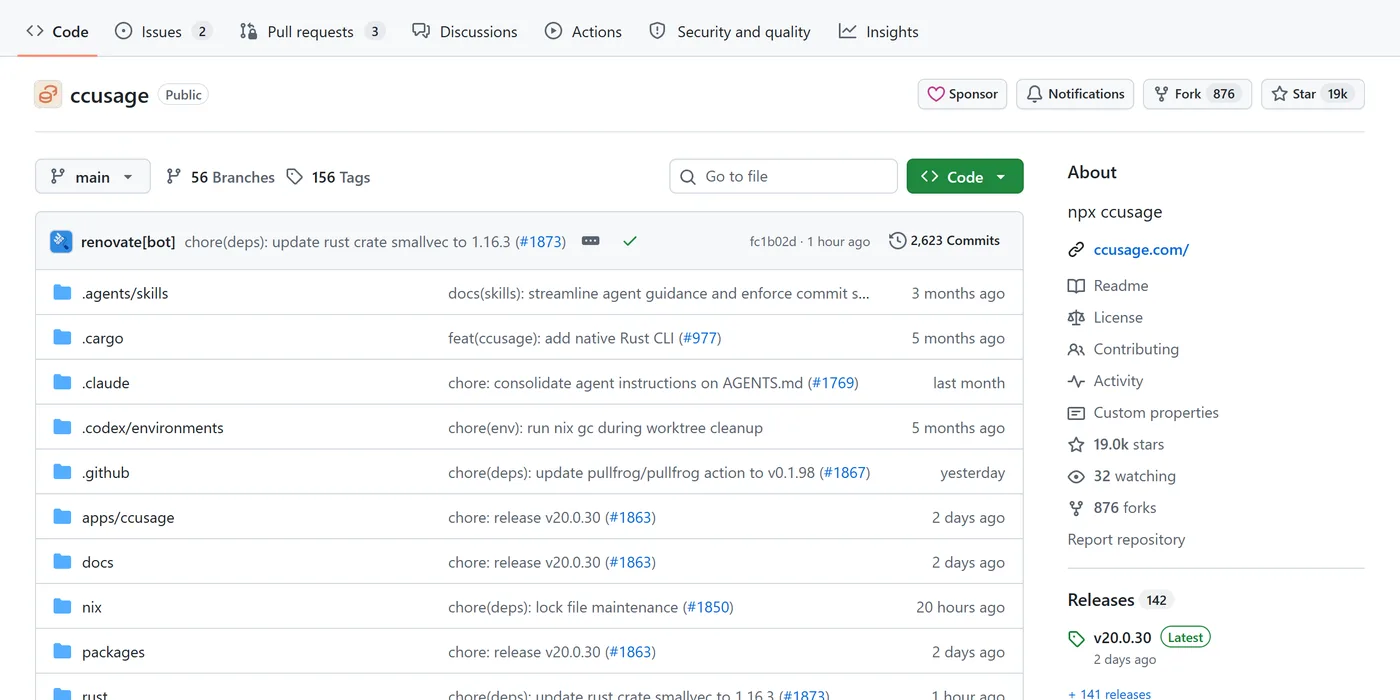Screen dimensions: 1400x700
Task: Click the tag icon beside v20.0.30
Action: coord(1076,638)
